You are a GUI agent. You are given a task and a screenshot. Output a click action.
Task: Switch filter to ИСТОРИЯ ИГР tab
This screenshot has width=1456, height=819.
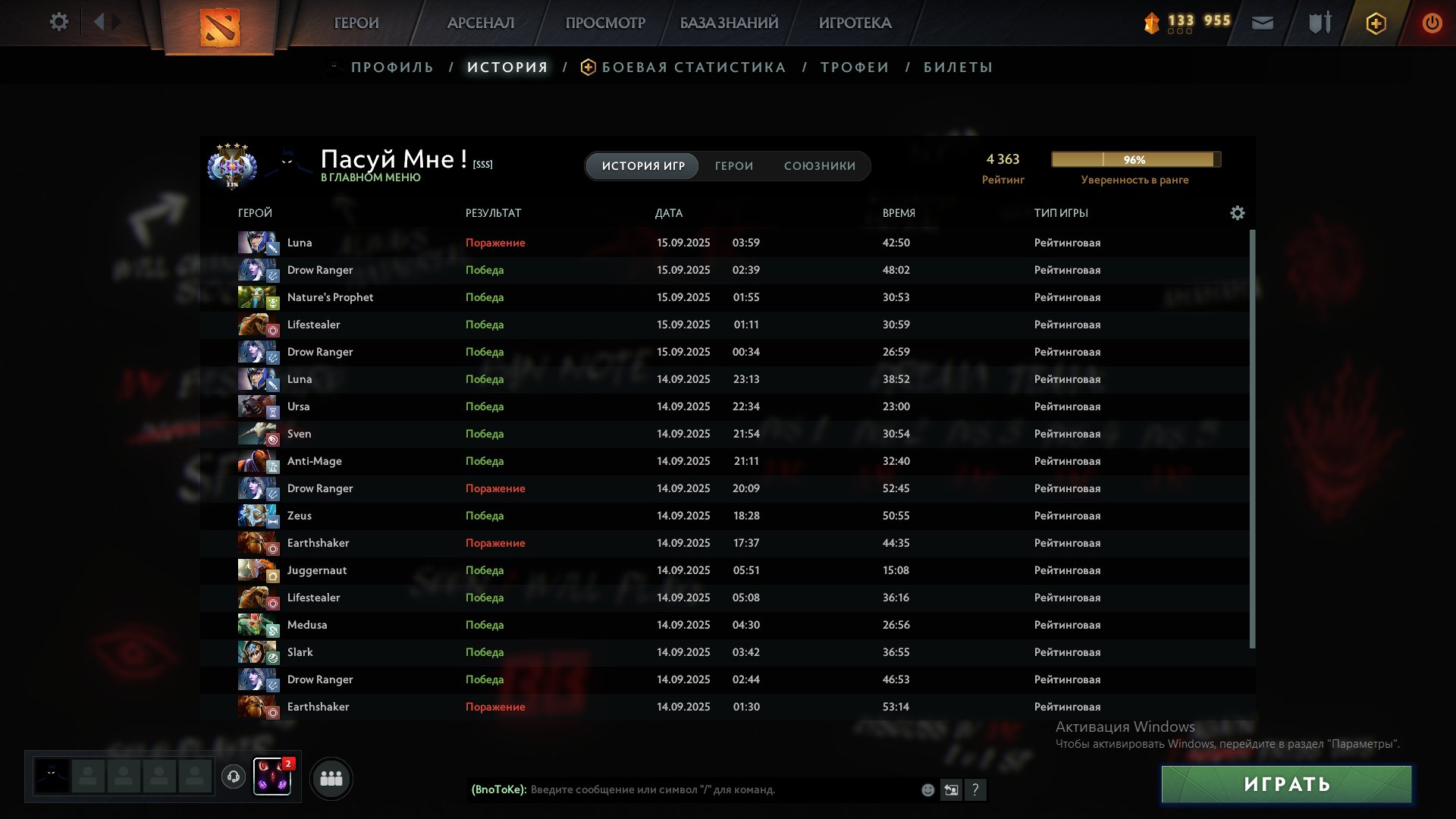click(x=642, y=165)
